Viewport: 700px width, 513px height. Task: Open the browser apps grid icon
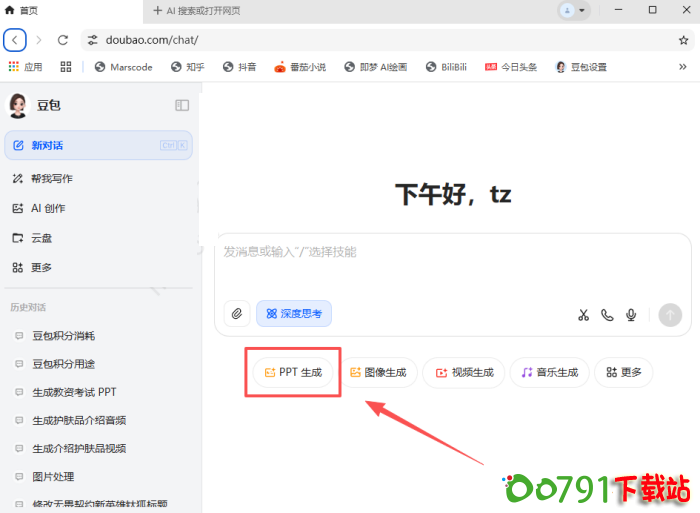click(x=66, y=67)
